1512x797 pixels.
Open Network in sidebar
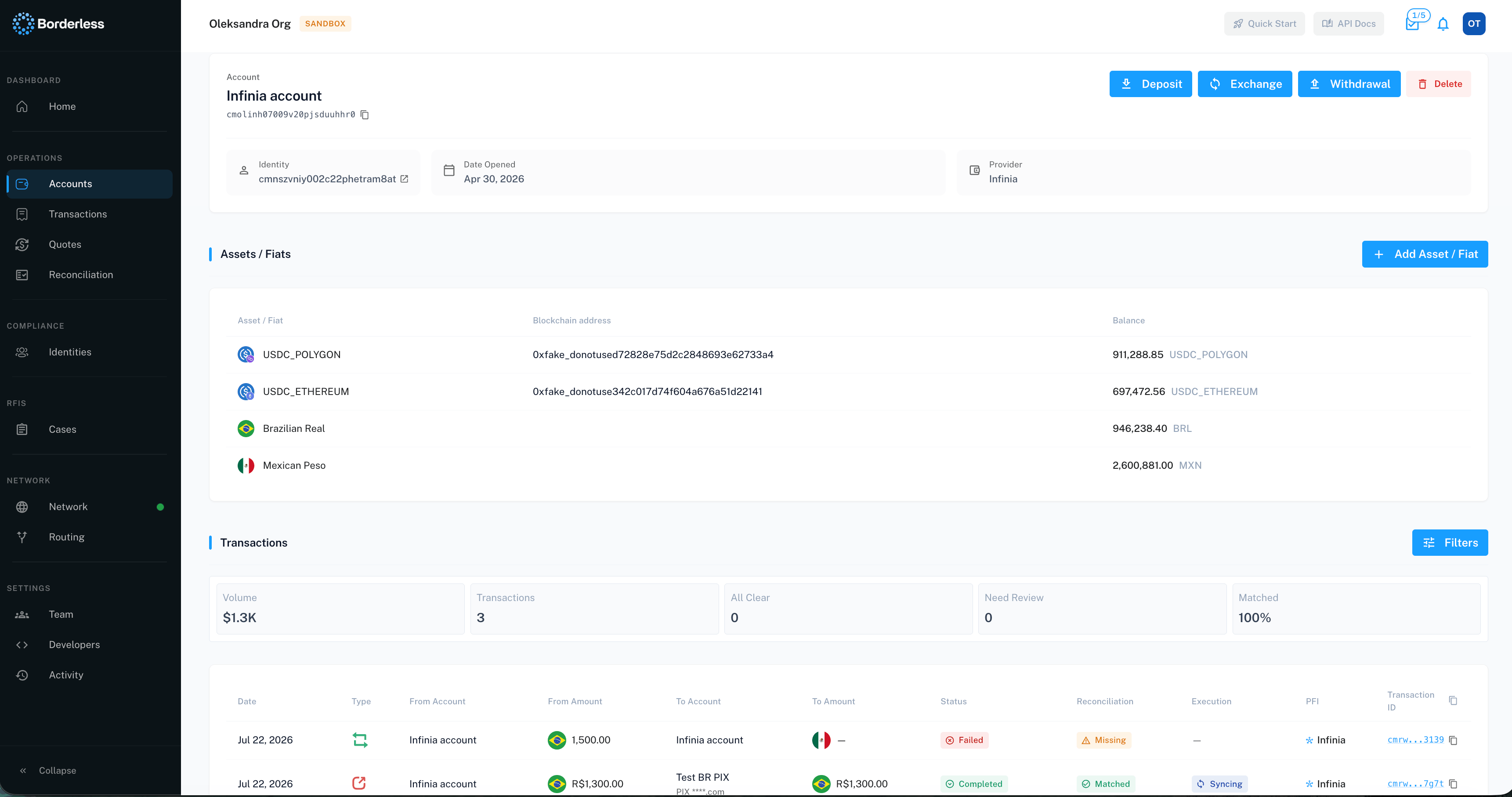[90, 507]
